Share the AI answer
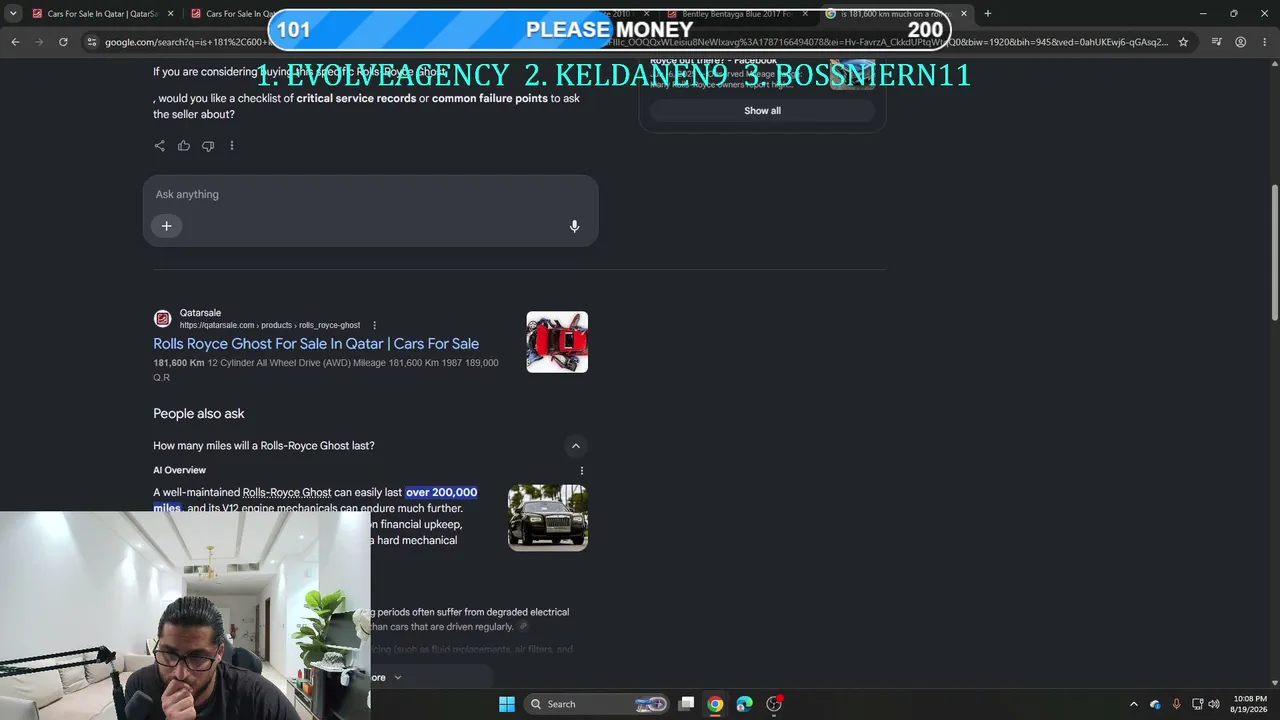The height and width of the screenshot is (720, 1280). point(159,146)
